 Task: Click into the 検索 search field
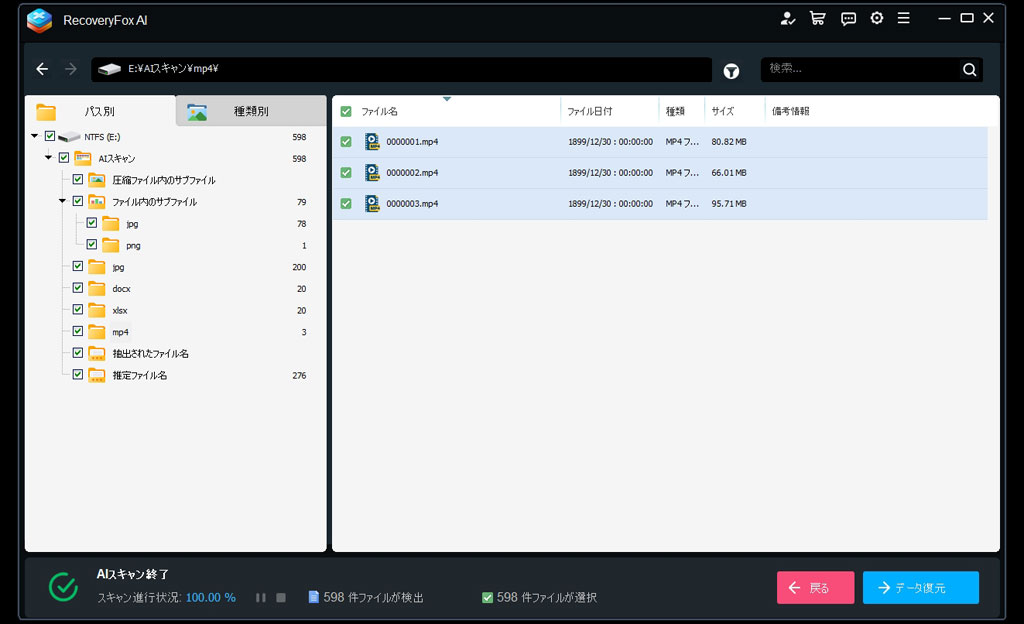click(860, 70)
